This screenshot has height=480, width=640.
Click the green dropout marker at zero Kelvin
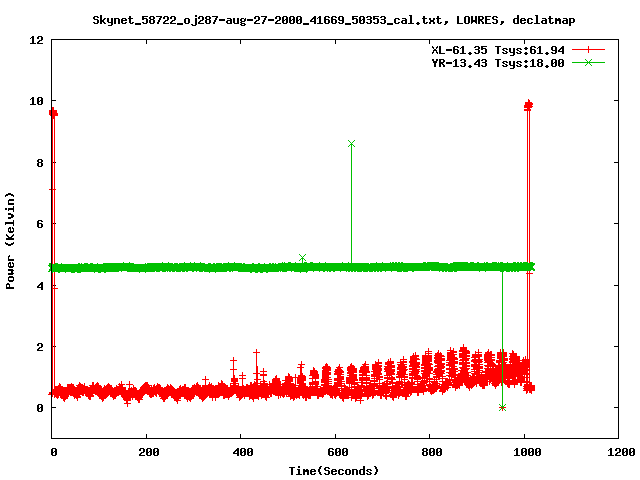pyautogui.click(x=502, y=407)
